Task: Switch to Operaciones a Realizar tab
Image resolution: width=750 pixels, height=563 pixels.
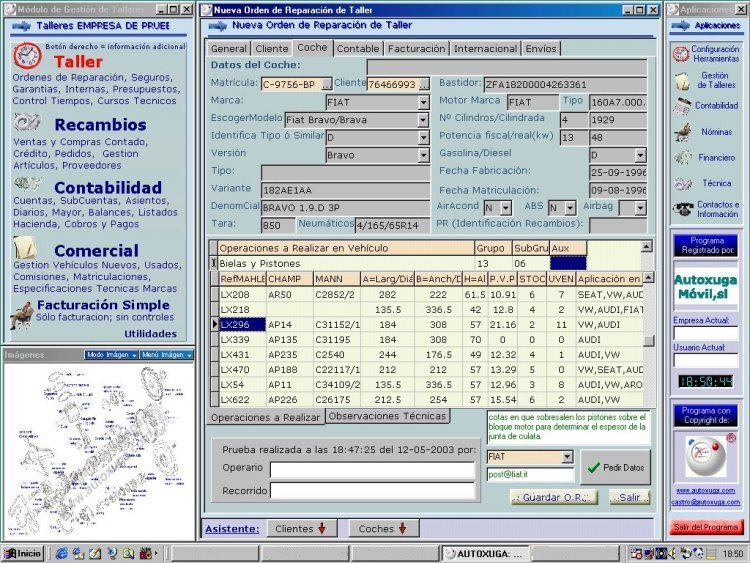Action: pyautogui.click(x=265, y=418)
